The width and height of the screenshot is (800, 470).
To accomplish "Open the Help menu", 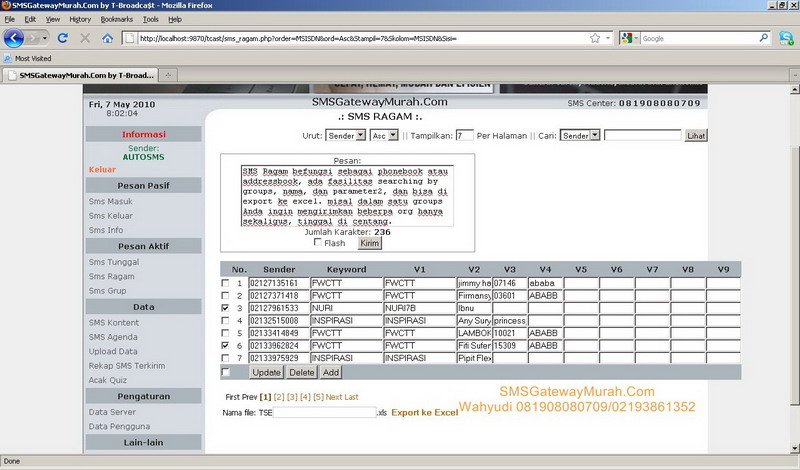I will pos(175,19).
